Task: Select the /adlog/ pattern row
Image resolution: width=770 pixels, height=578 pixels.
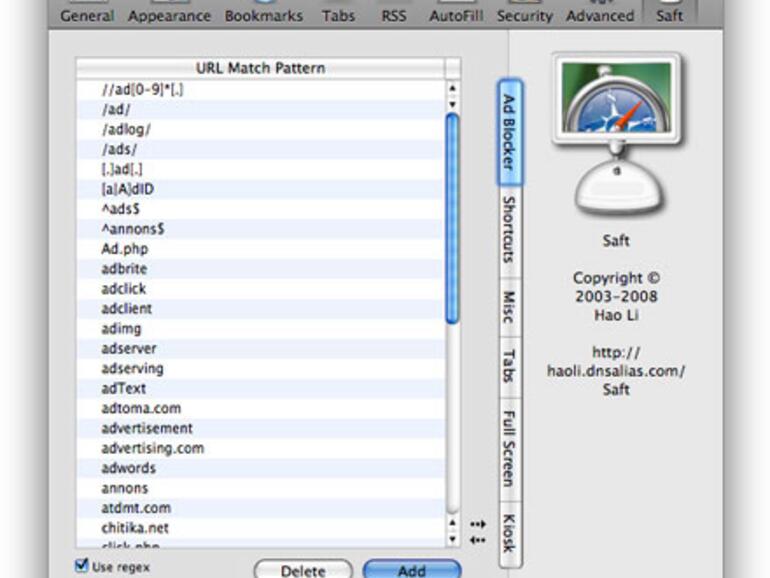Action: point(261,130)
